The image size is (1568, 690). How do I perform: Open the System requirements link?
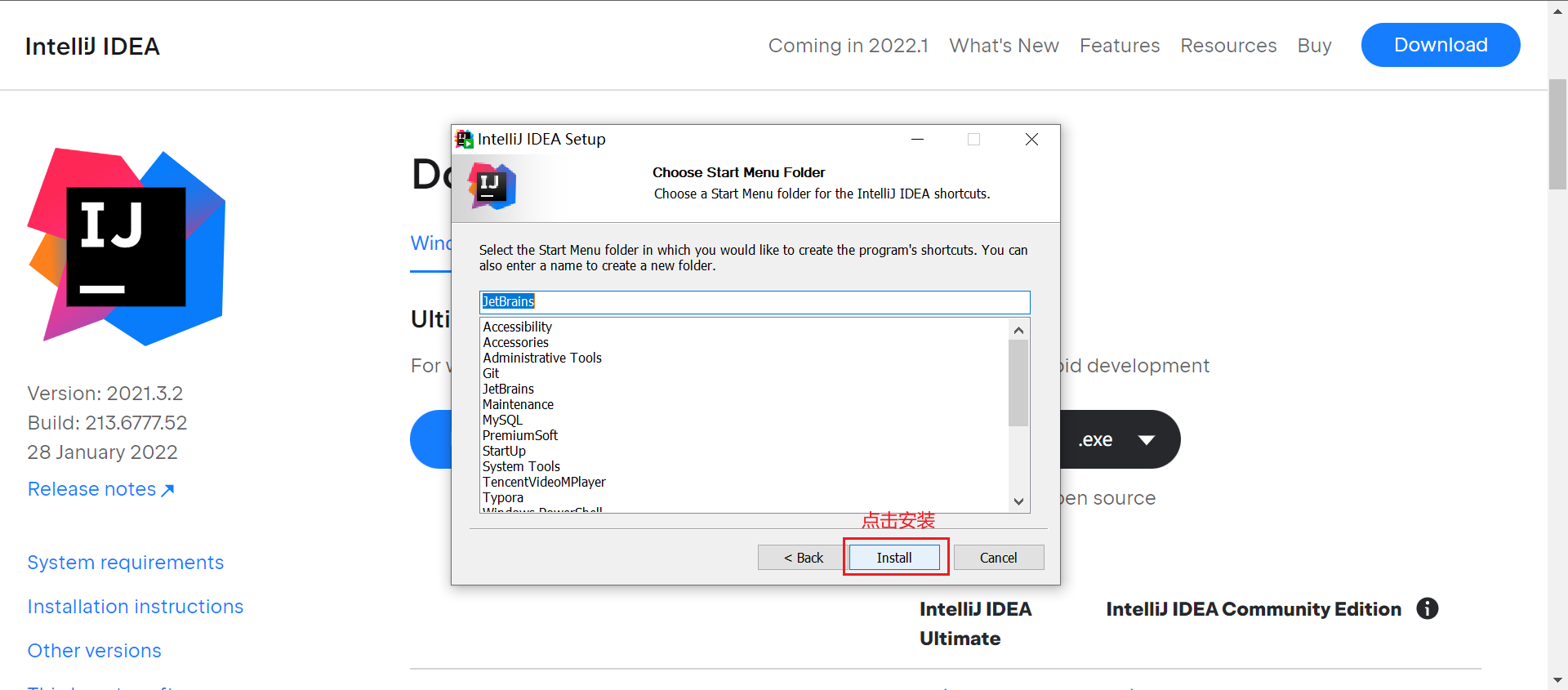tap(126, 563)
